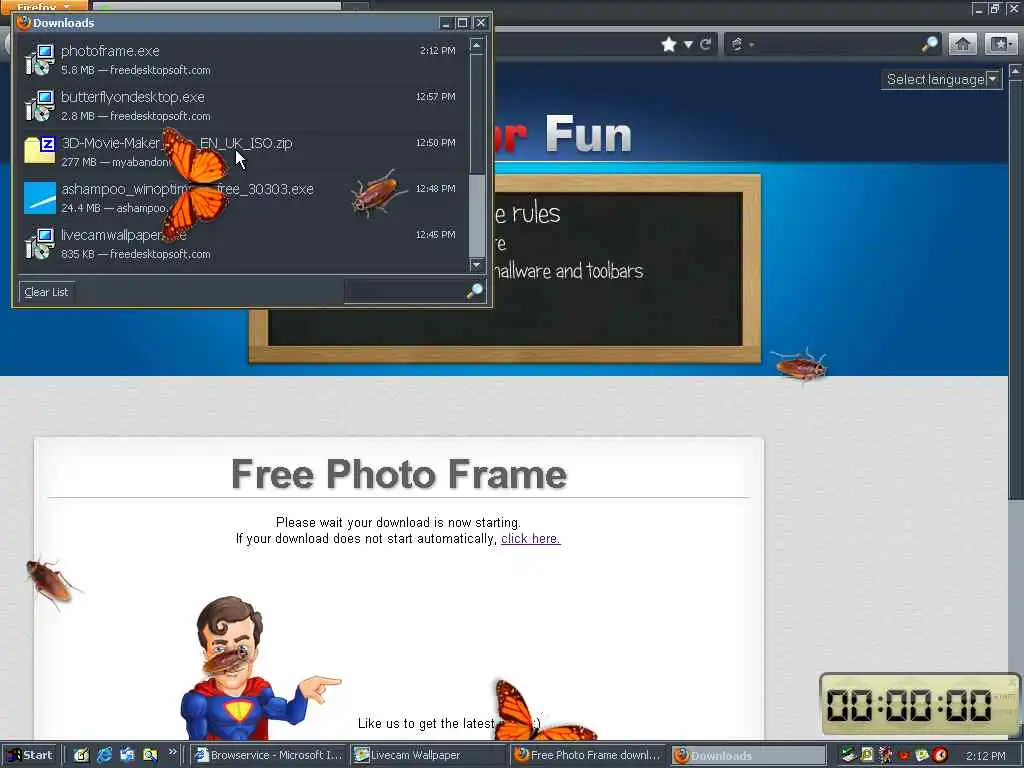Click the Free Photo Frame heading

point(399,474)
